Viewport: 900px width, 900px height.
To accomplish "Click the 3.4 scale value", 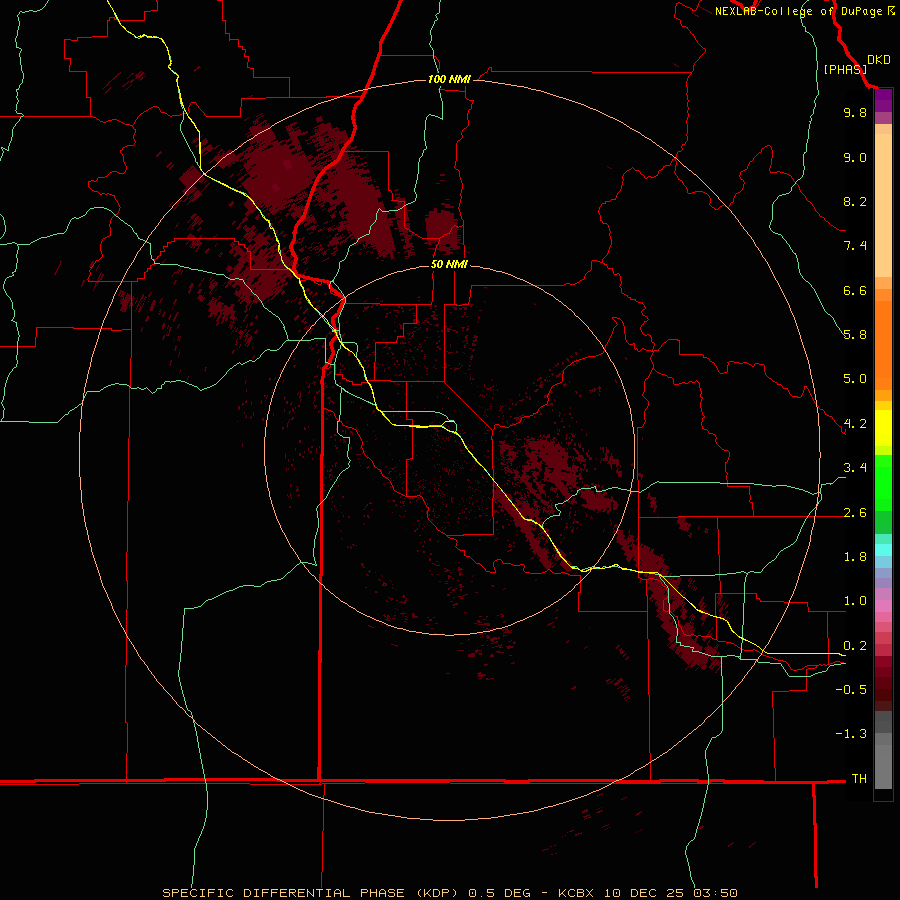I will (x=855, y=468).
